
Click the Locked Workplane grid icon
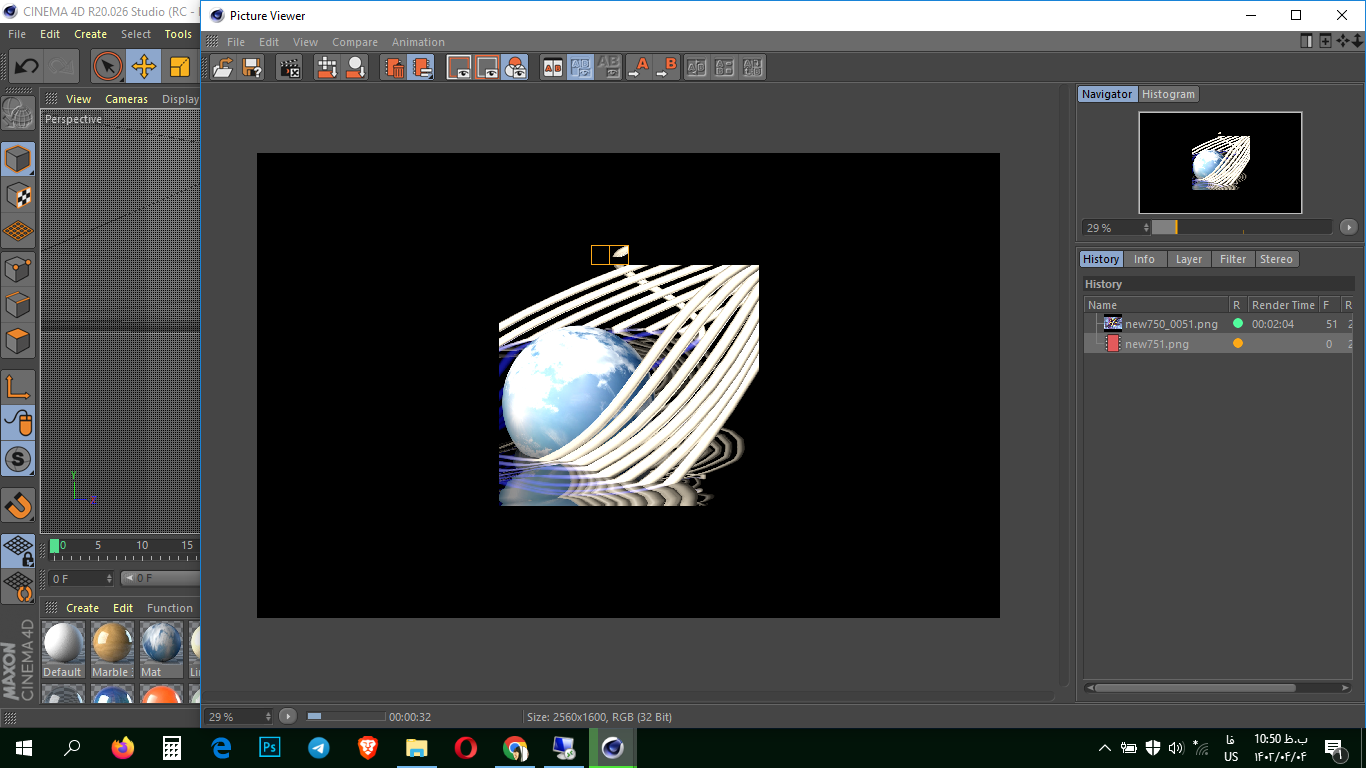tap(18, 550)
